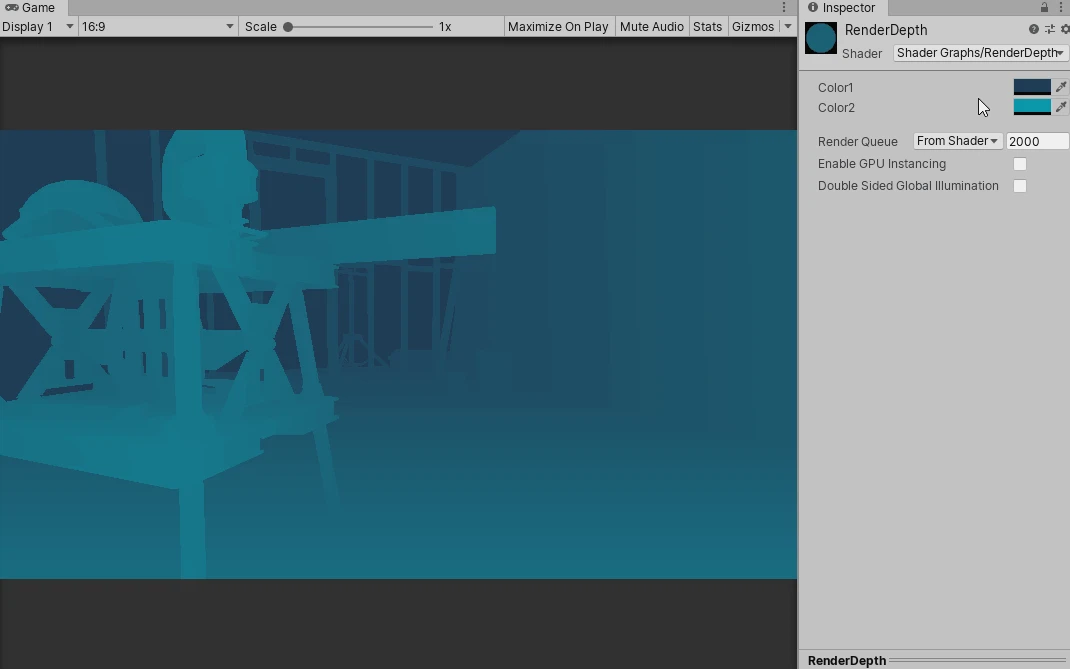This screenshot has height=669, width=1070.
Task: Click the Inspector lock icon
Action: pos(1044,8)
